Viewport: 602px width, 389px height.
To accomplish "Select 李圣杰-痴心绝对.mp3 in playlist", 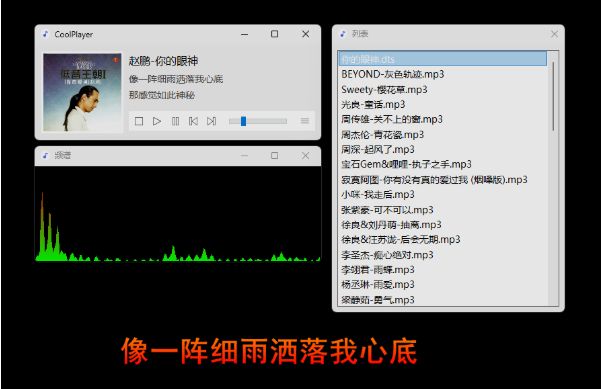I will [443, 255].
